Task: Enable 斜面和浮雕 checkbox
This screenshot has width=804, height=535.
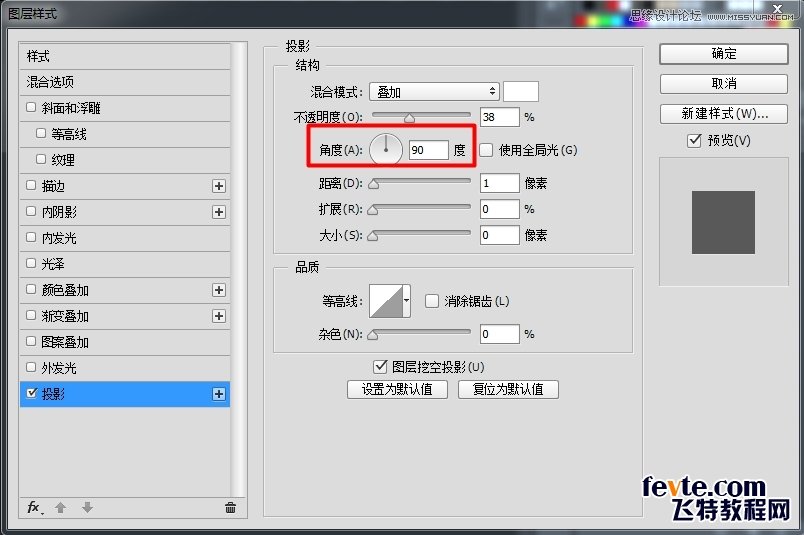Action: pos(31,107)
